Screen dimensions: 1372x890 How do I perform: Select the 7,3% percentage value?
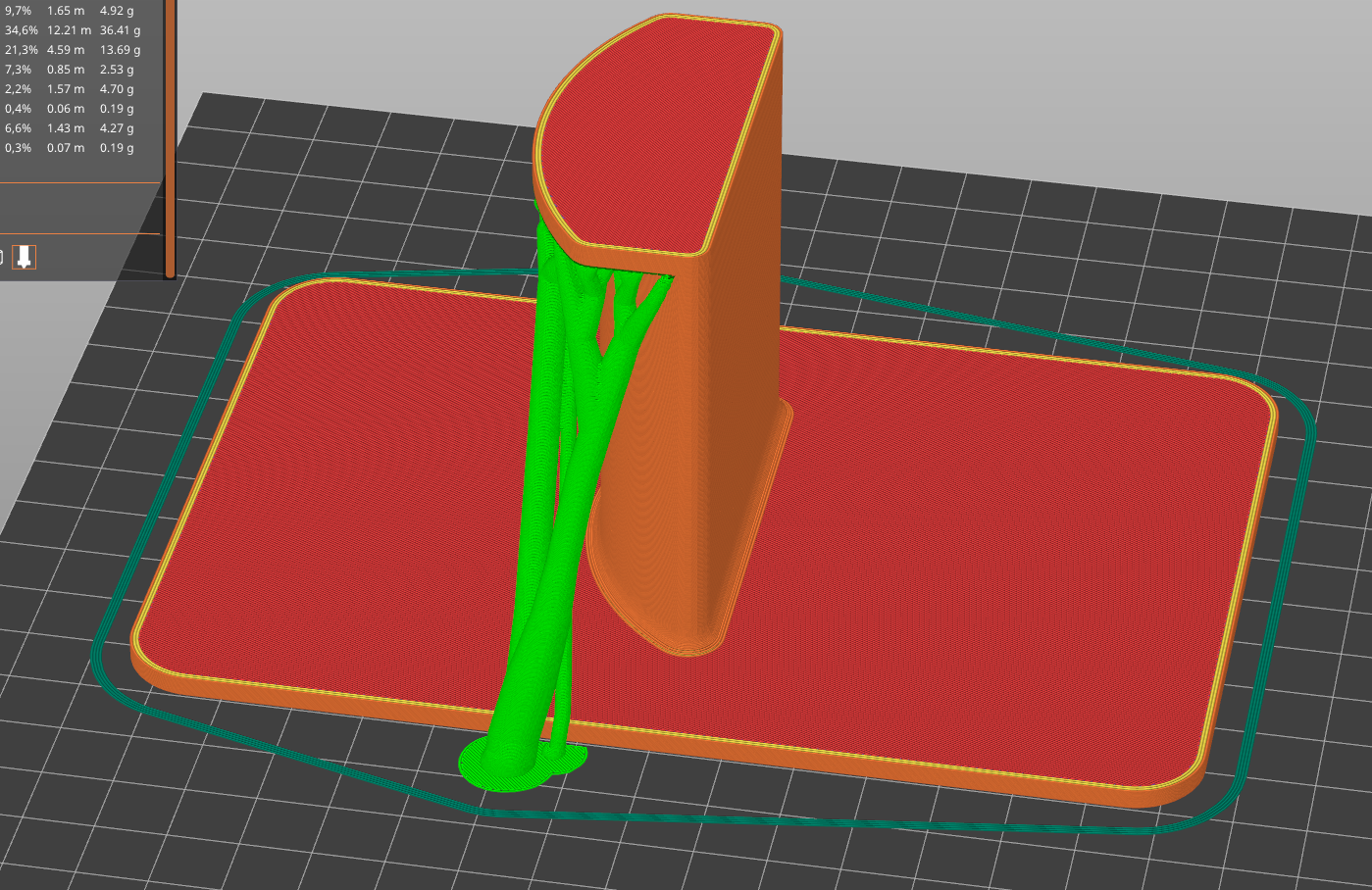(18, 70)
